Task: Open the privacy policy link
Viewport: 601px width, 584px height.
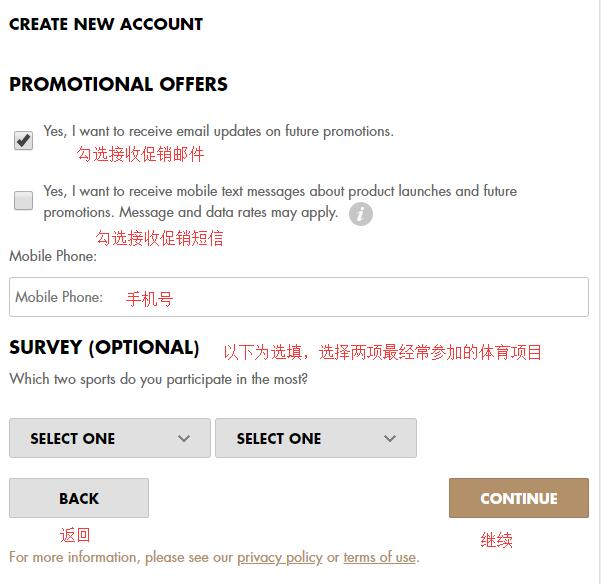Action: (x=279, y=557)
